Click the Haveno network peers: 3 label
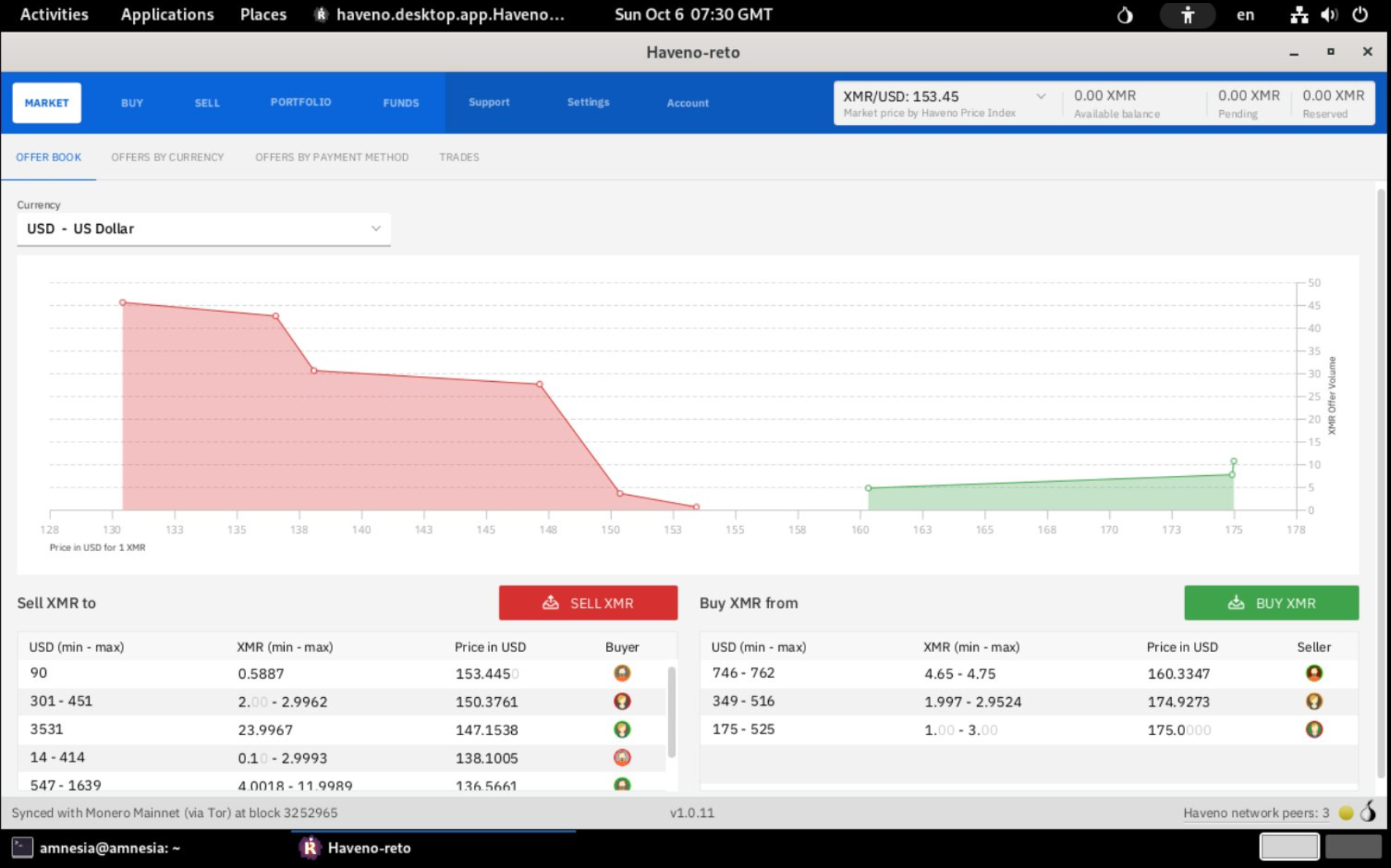 (1256, 813)
